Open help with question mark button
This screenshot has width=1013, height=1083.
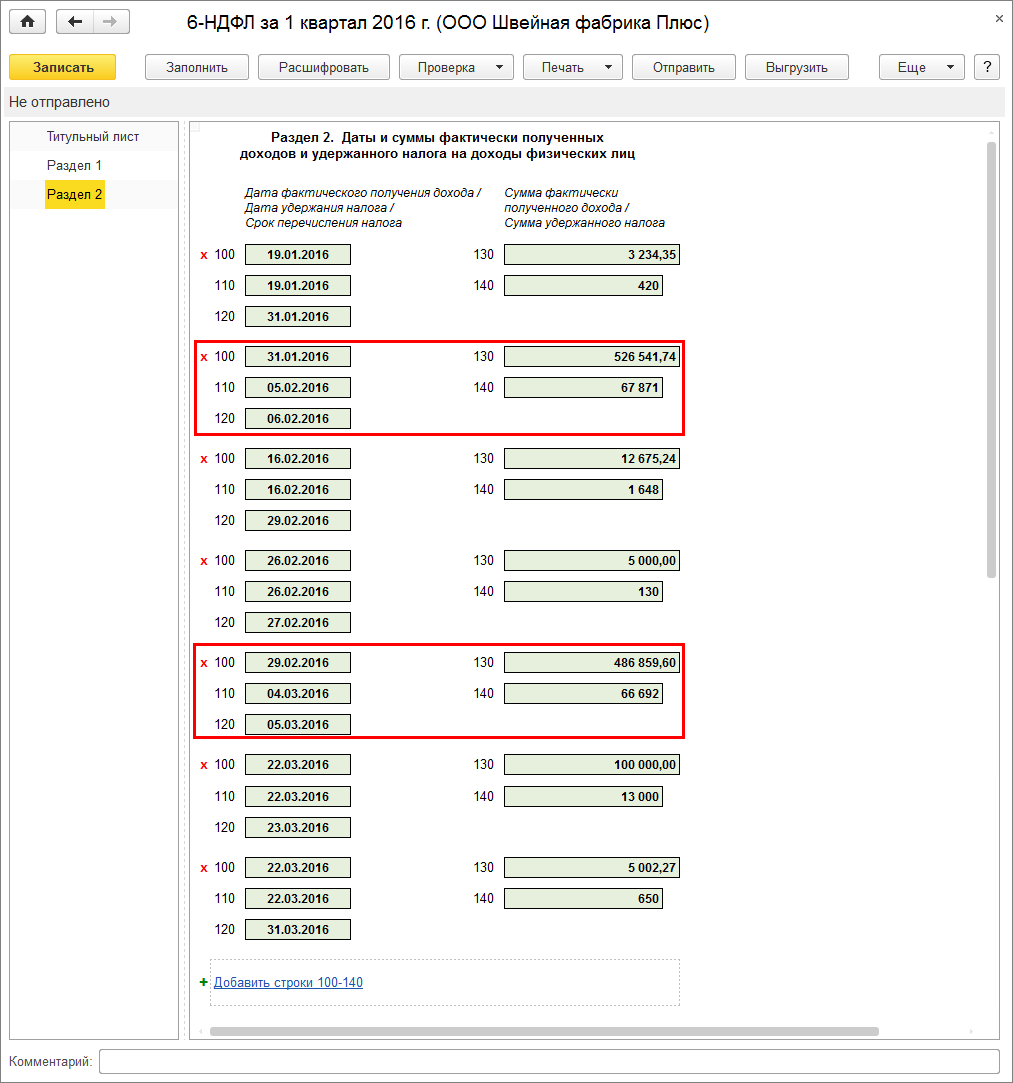[987, 67]
